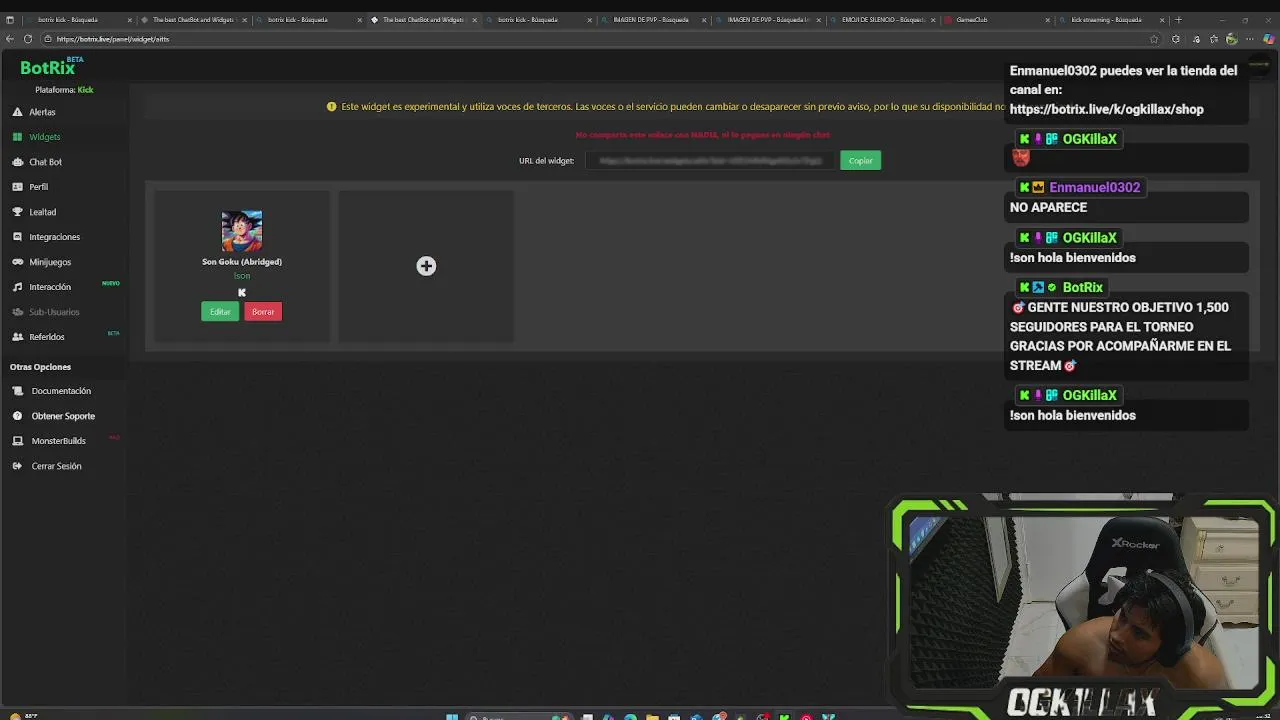Image resolution: width=1280 pixels, height=720 pixels.
Task: Click the Chat Bot robot icon
Action: tap(18, 162)
